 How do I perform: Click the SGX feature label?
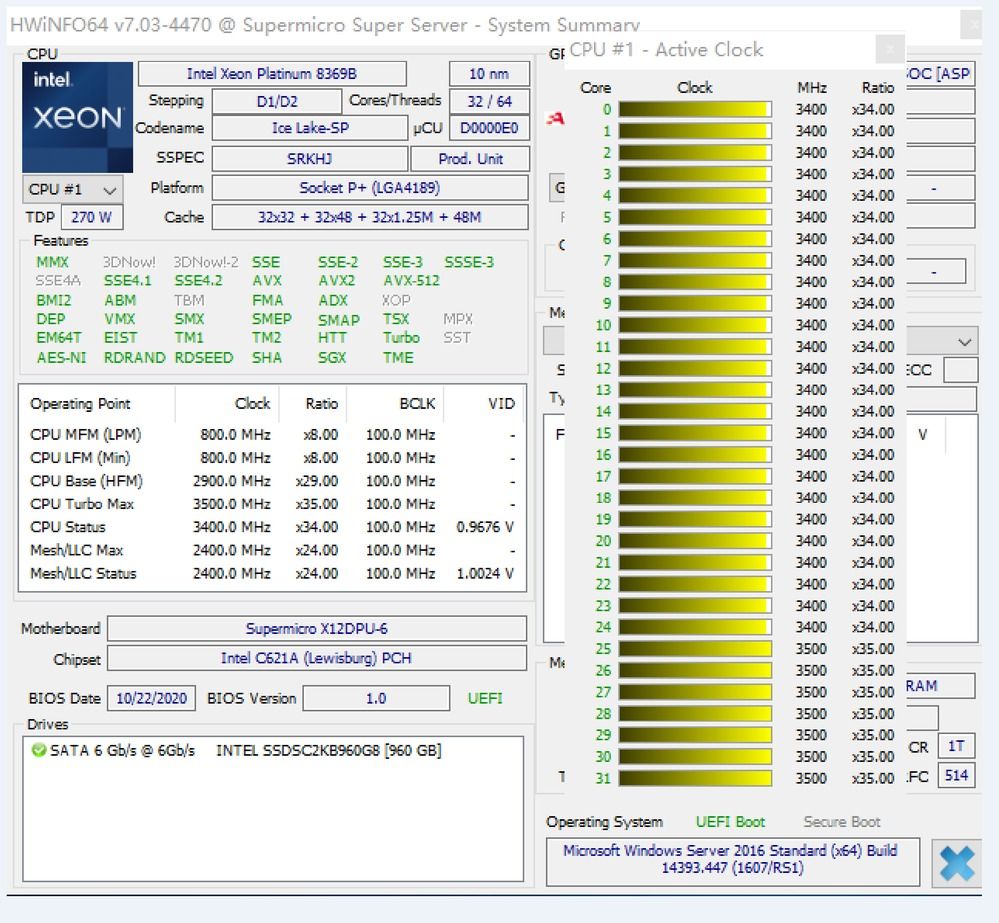click(332, 357)
